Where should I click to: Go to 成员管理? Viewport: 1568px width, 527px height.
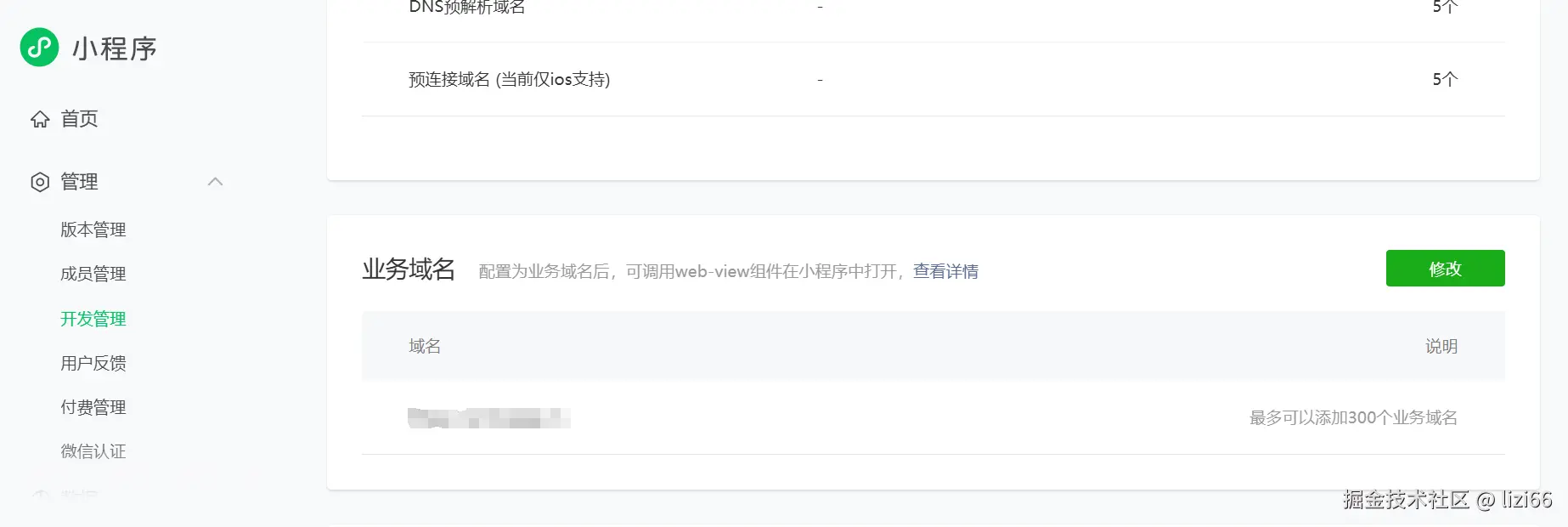point(93,274)
